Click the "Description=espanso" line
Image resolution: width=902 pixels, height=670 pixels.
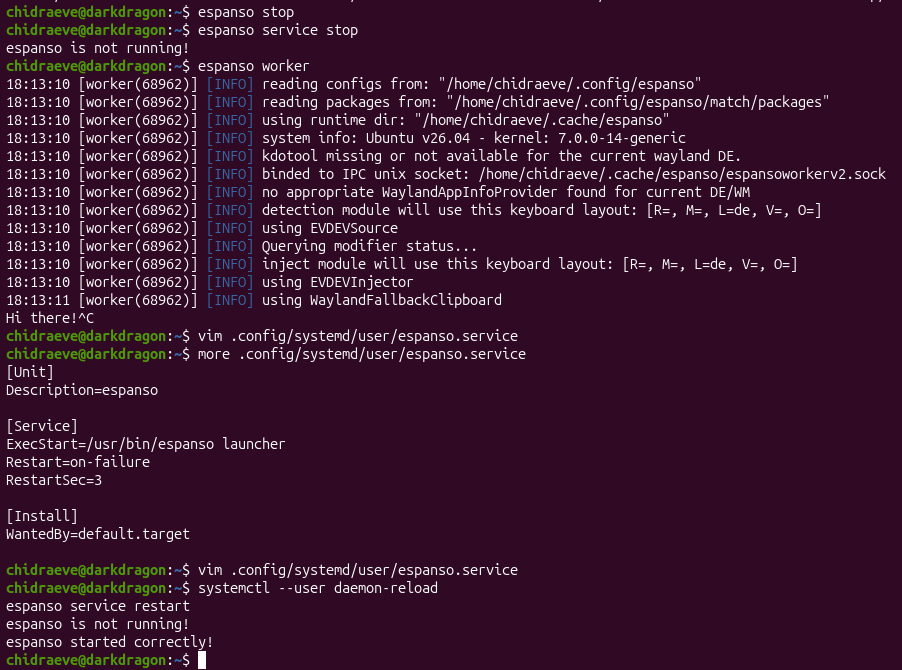[x=82, y=390]
